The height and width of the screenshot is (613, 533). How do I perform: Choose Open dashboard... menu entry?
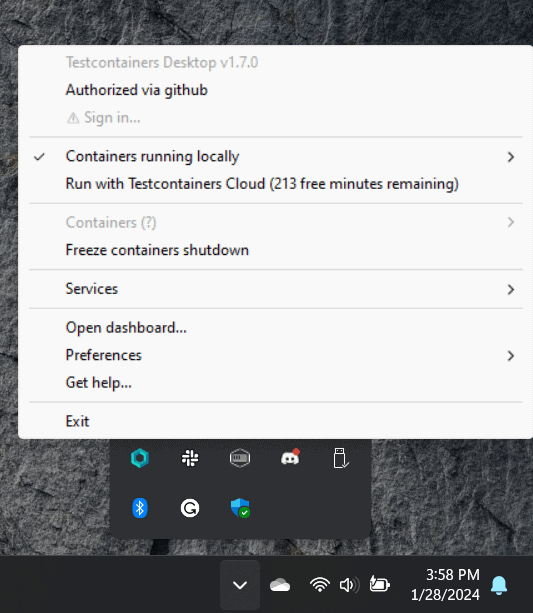tap(276, 328)
